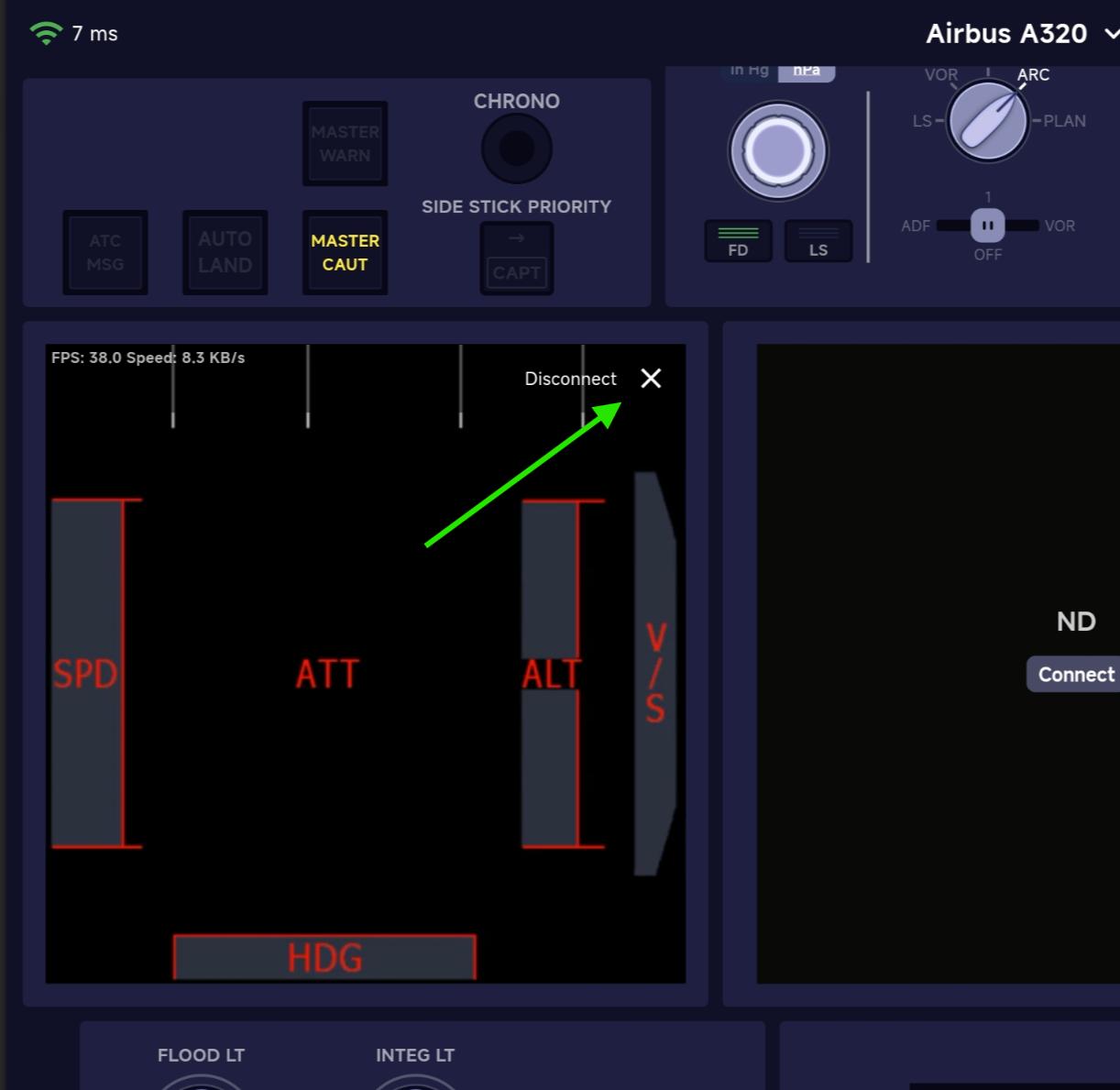Push the round CHRONO button
1120x1090 pixels.
[x=516, y=149]
